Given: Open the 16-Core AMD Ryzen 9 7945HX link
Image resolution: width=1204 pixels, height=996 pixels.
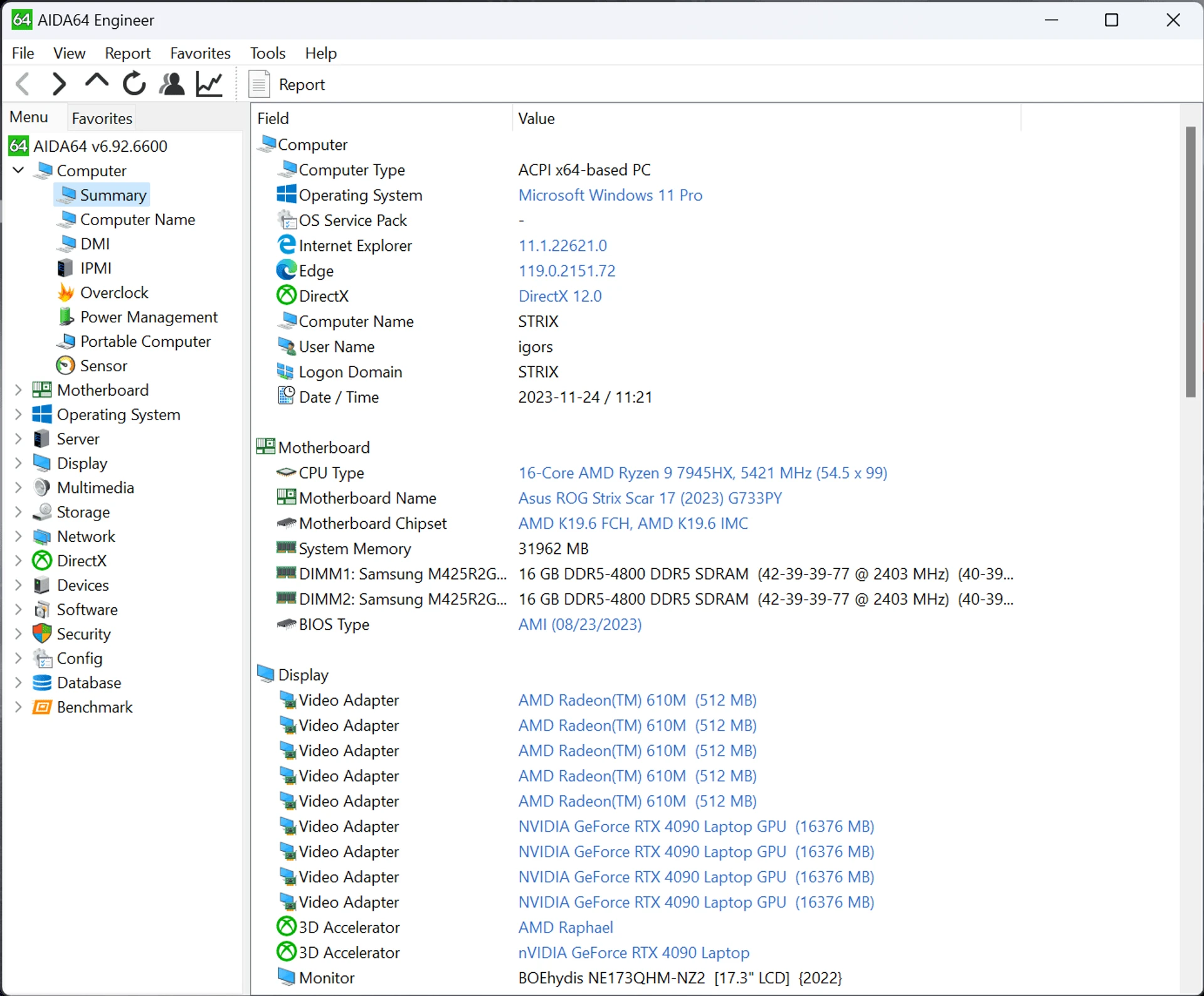Looking at the screenshot, I should pyautogui.click(x=702, y=473).
